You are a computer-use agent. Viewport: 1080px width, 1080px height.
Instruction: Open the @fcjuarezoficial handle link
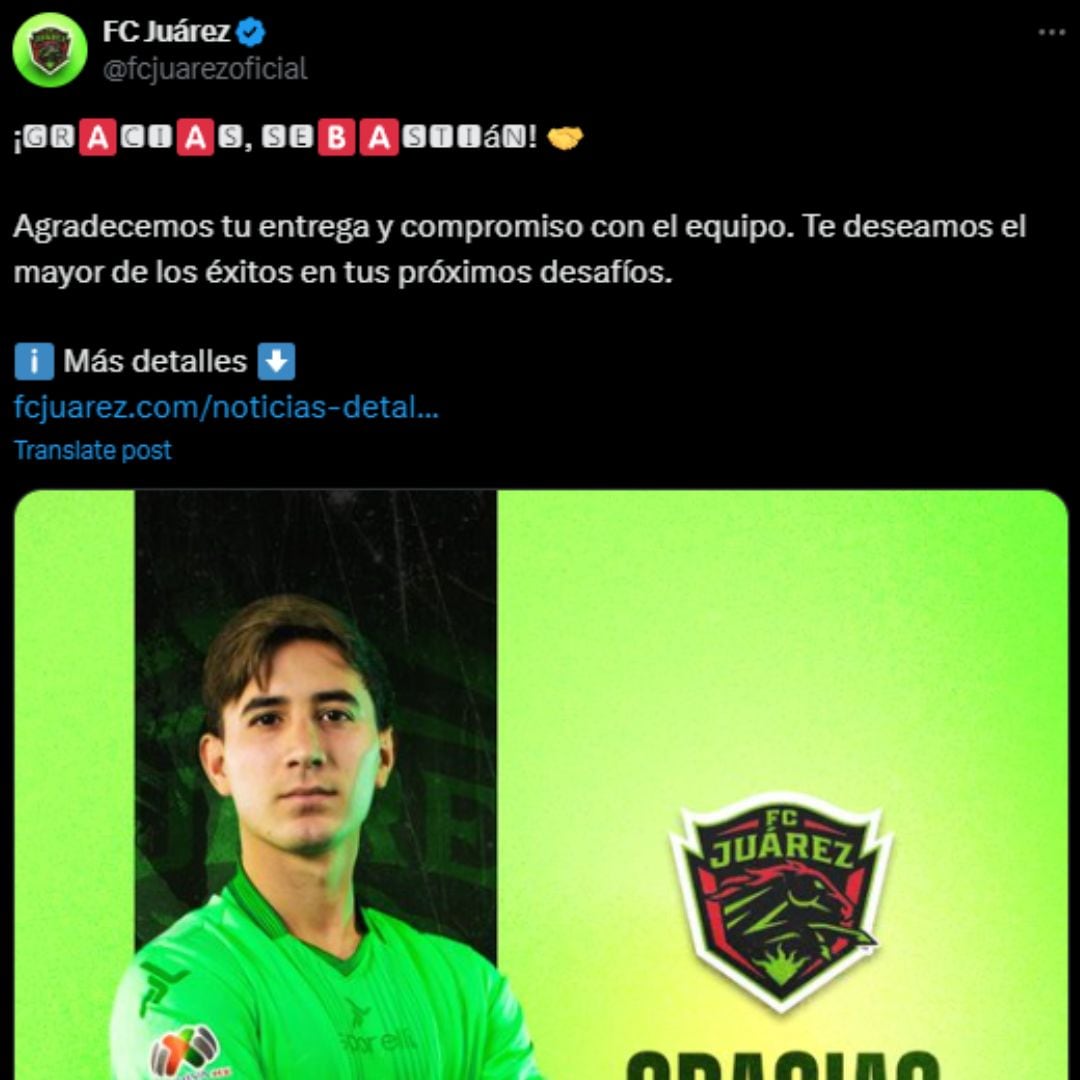pos(205,69)
